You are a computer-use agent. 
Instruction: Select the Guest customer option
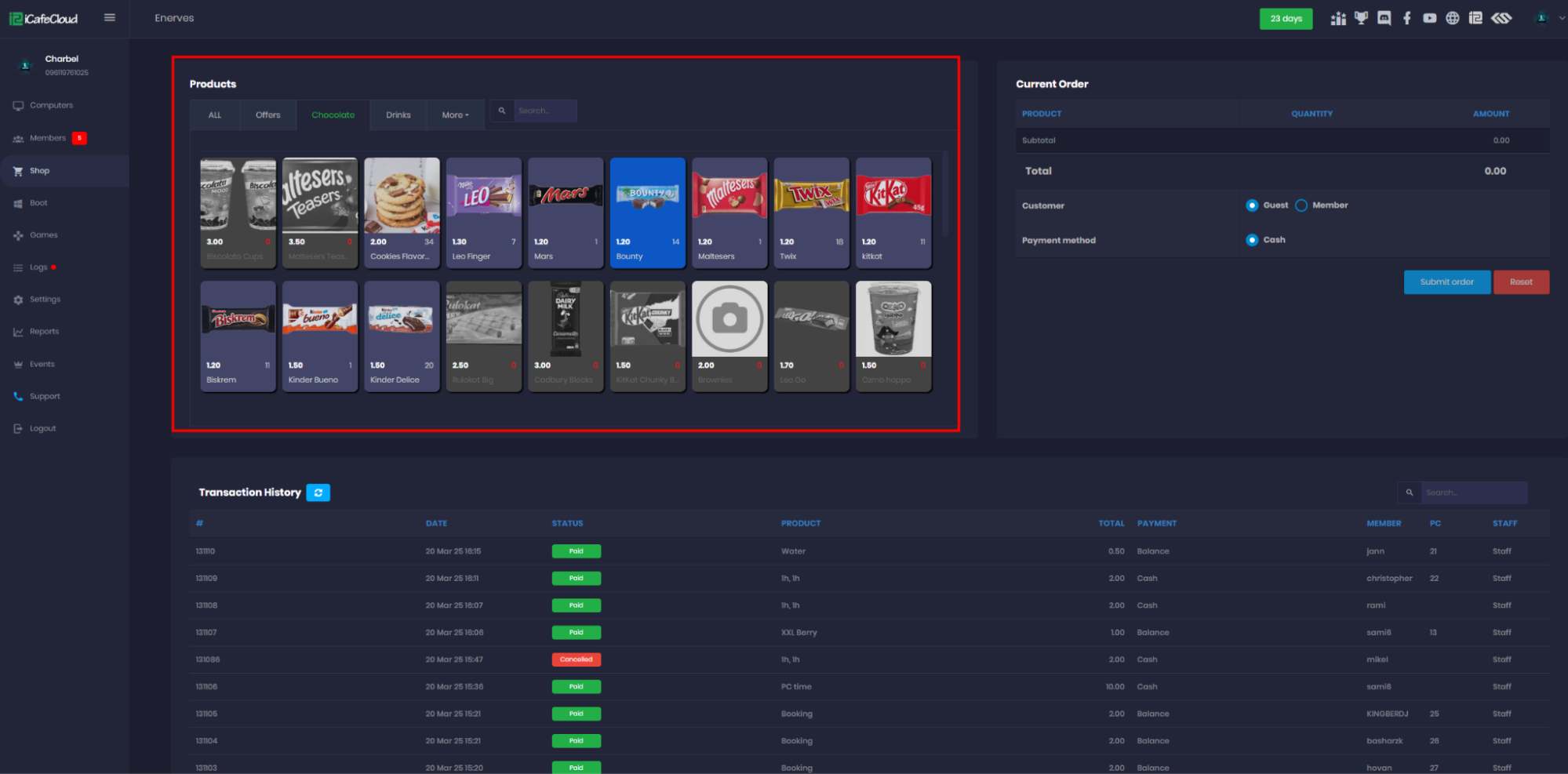pos(1252,205)
